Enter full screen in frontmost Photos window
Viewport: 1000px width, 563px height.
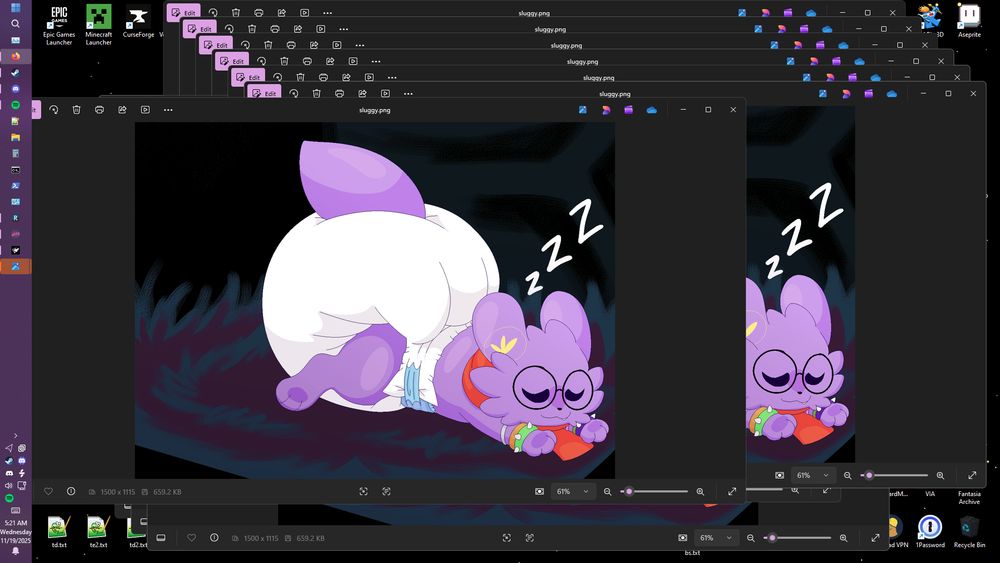[x=732, y=492]
